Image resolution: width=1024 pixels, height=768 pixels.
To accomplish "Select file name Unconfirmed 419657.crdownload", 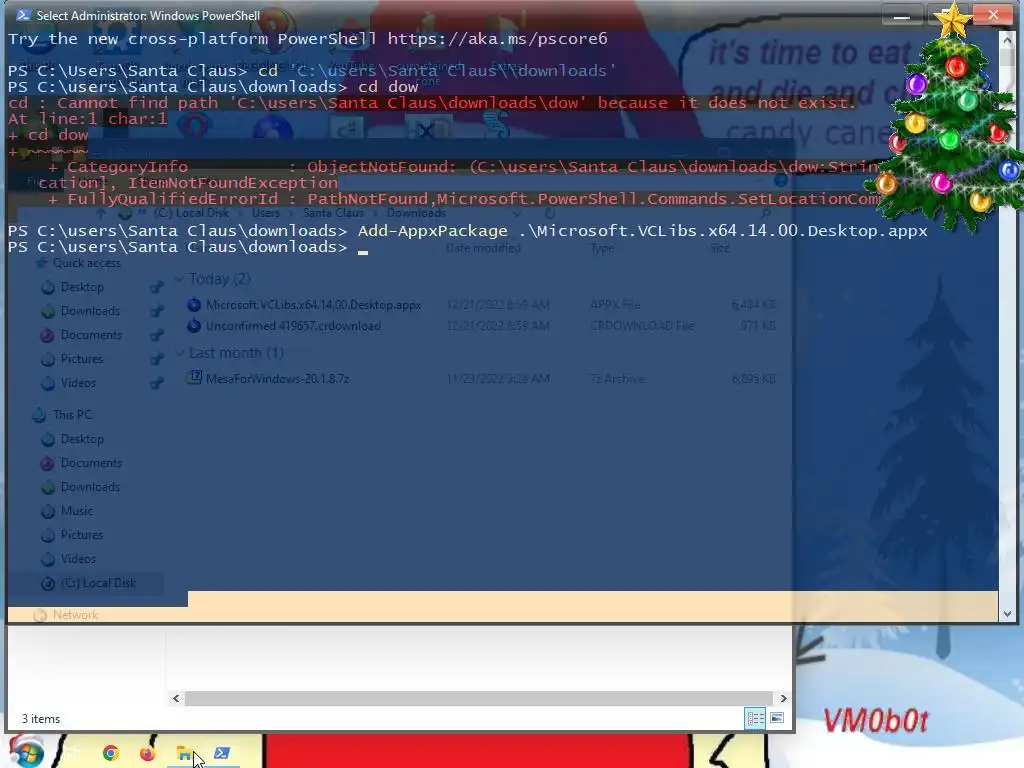I will click(293, 326).
